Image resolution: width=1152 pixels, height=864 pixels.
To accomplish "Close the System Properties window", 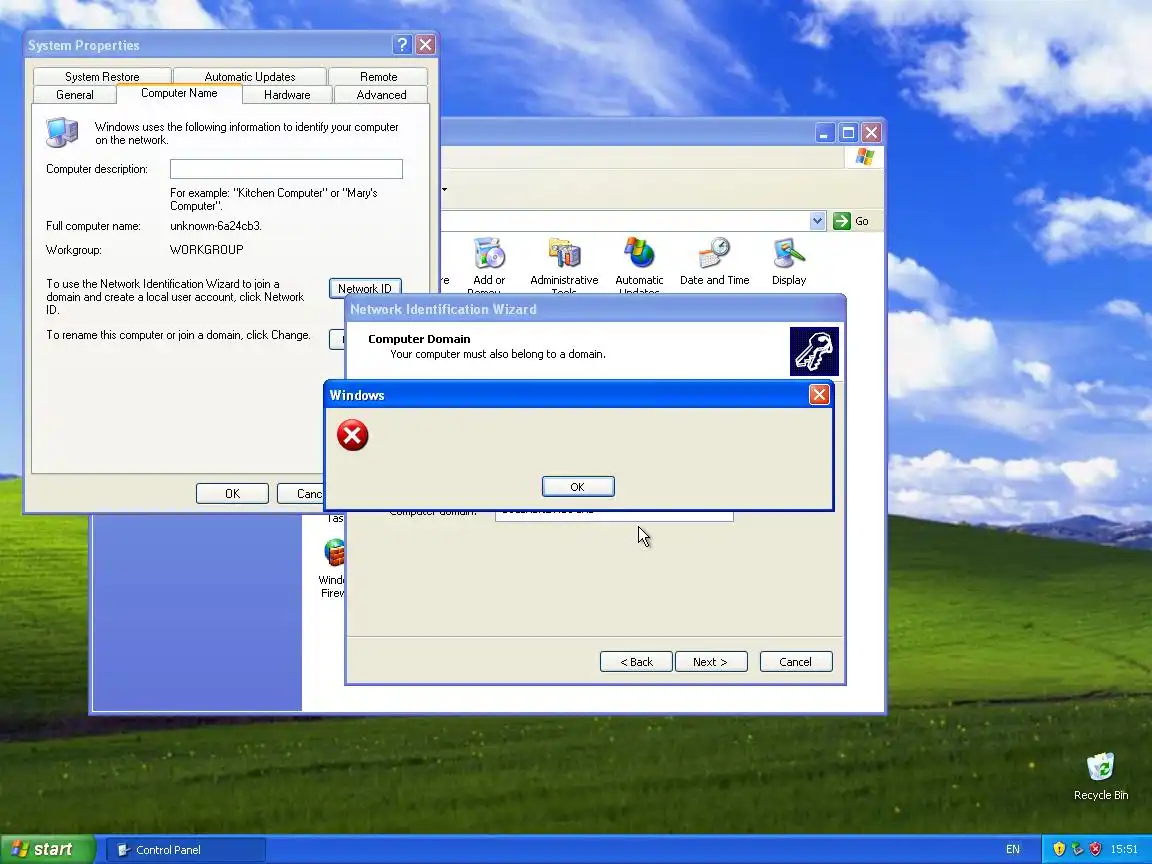I will (425, 45).
